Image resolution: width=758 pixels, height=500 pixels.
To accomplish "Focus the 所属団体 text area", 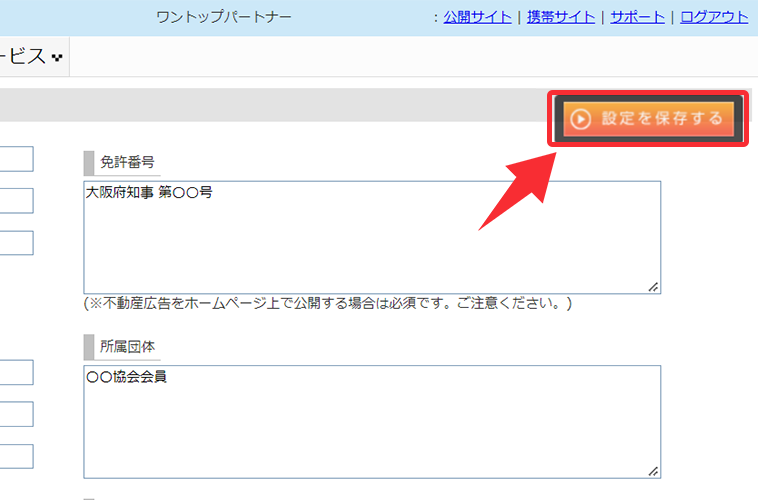I will coord(371,421).
